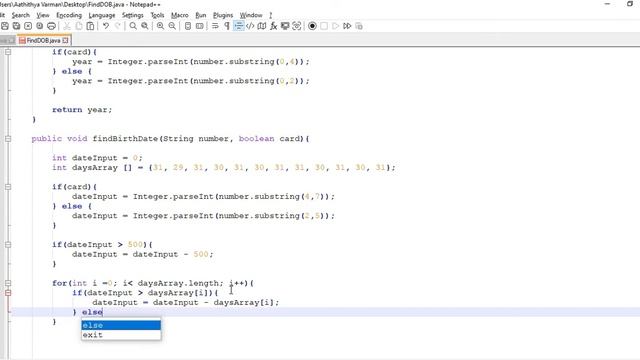Viewport: 640px width, 360px height.
Task: Open Find with the magnifier icon
Action: tap(133, 26)
